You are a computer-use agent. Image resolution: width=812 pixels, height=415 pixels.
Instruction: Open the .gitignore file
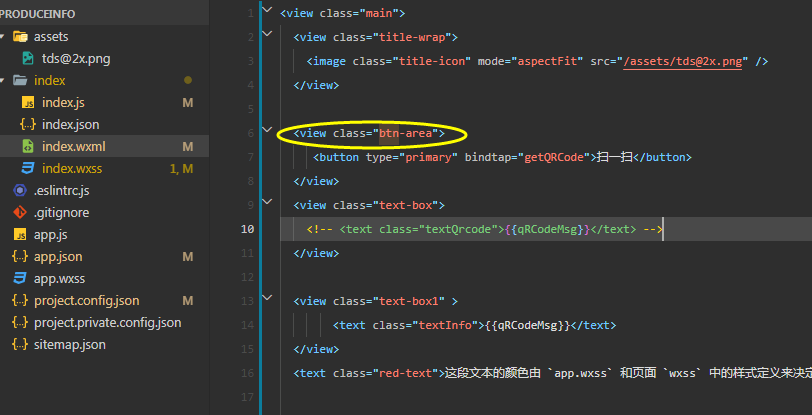62,213
